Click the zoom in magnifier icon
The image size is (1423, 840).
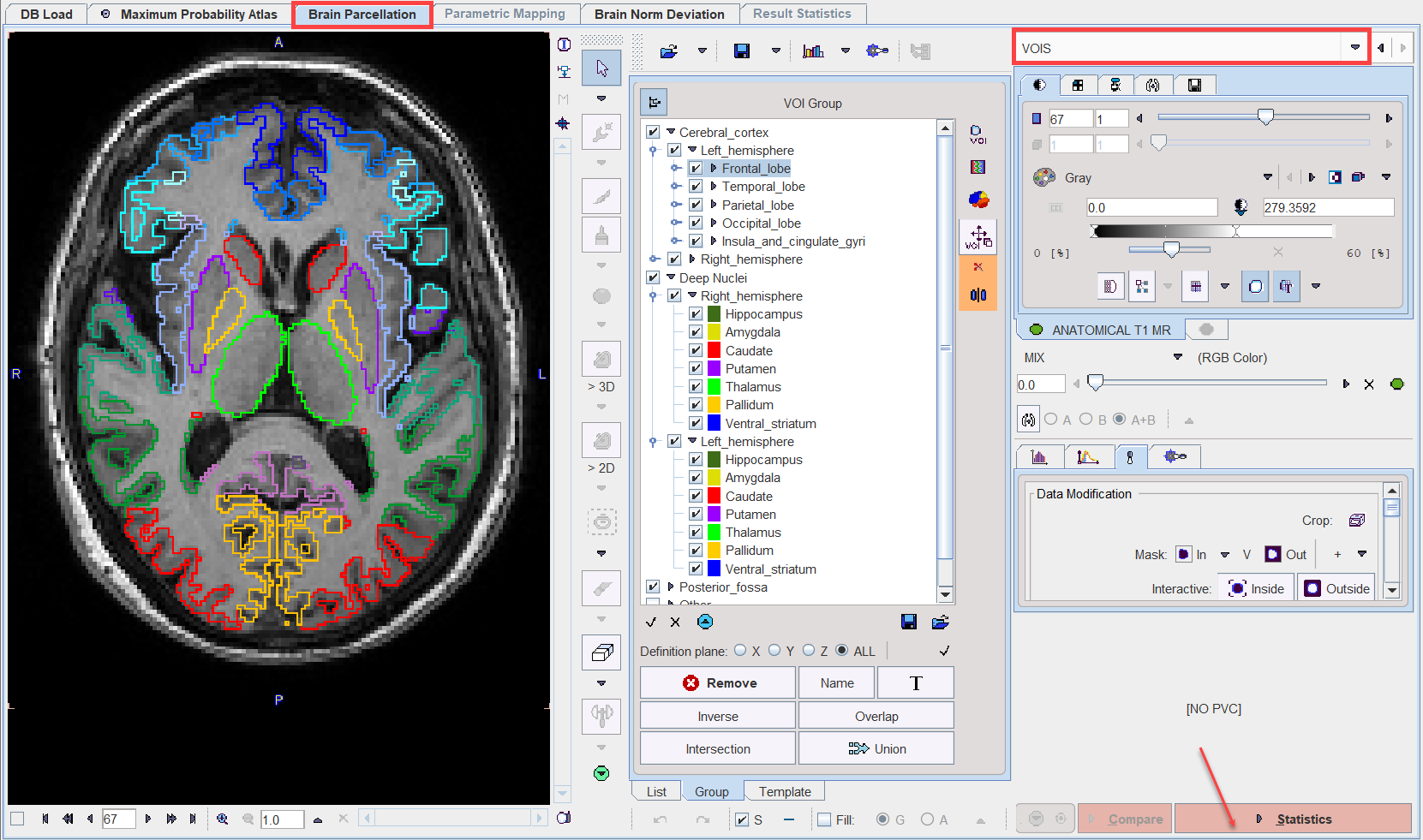click(223, 819)
